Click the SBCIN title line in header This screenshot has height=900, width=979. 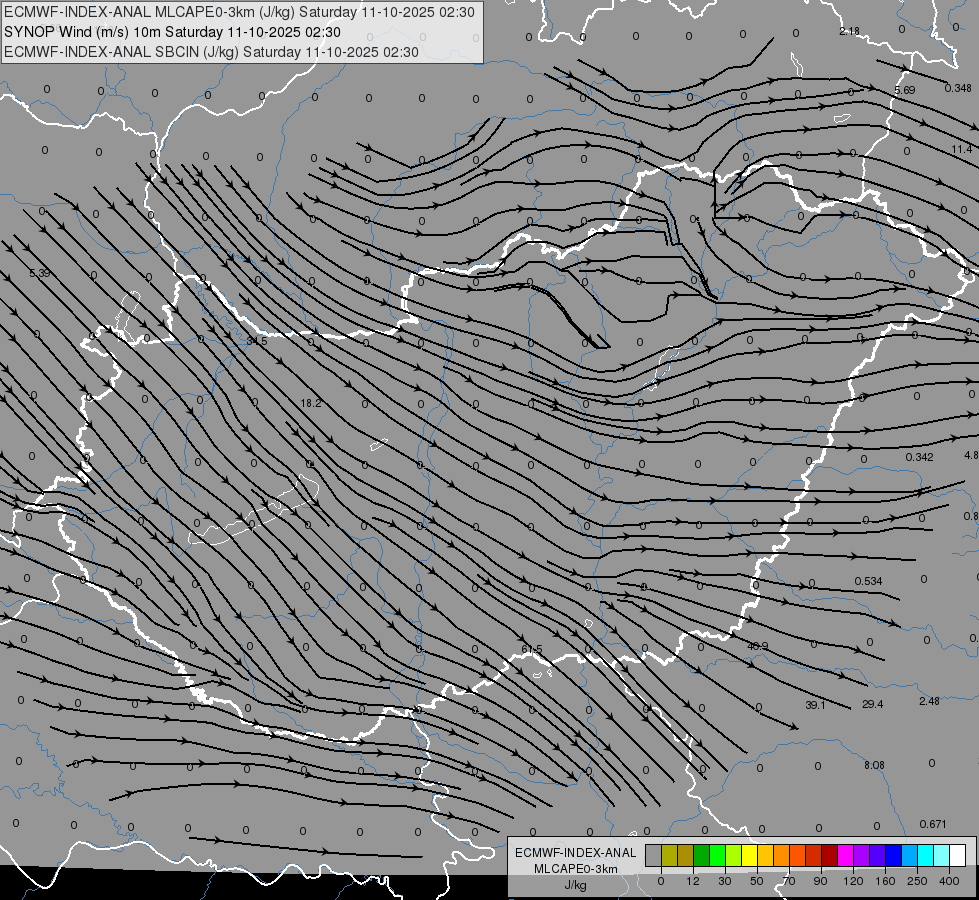pyautogui.click(x=211, y=52)
